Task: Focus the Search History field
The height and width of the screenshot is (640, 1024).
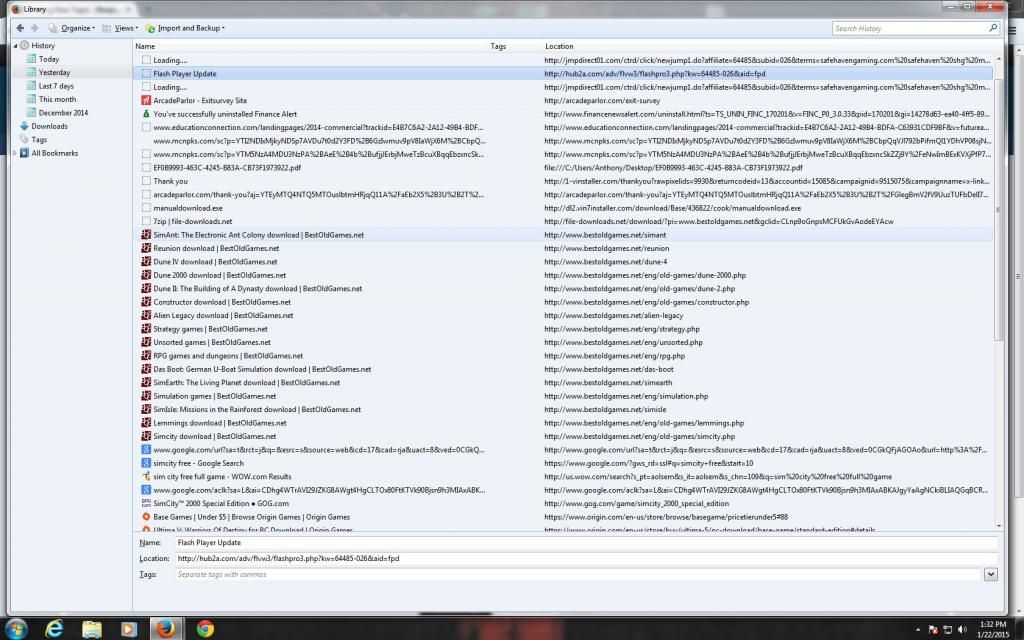Action: 916,28
